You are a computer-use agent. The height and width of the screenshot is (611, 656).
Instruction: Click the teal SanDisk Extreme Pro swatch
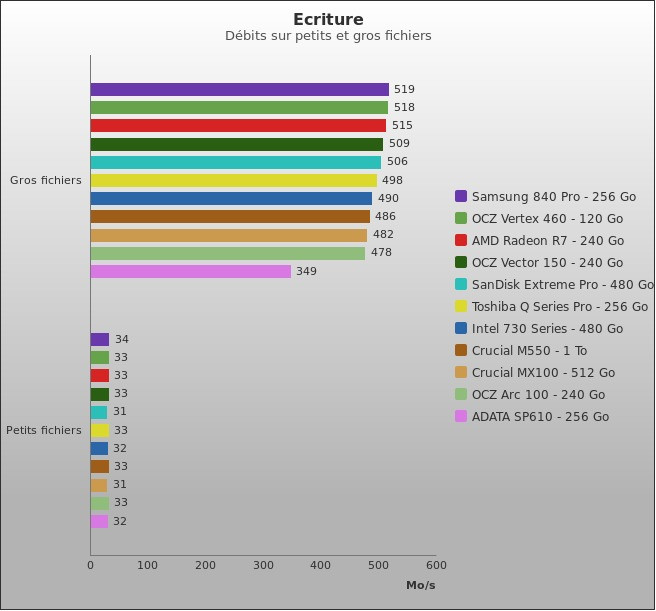pos(461,284)
